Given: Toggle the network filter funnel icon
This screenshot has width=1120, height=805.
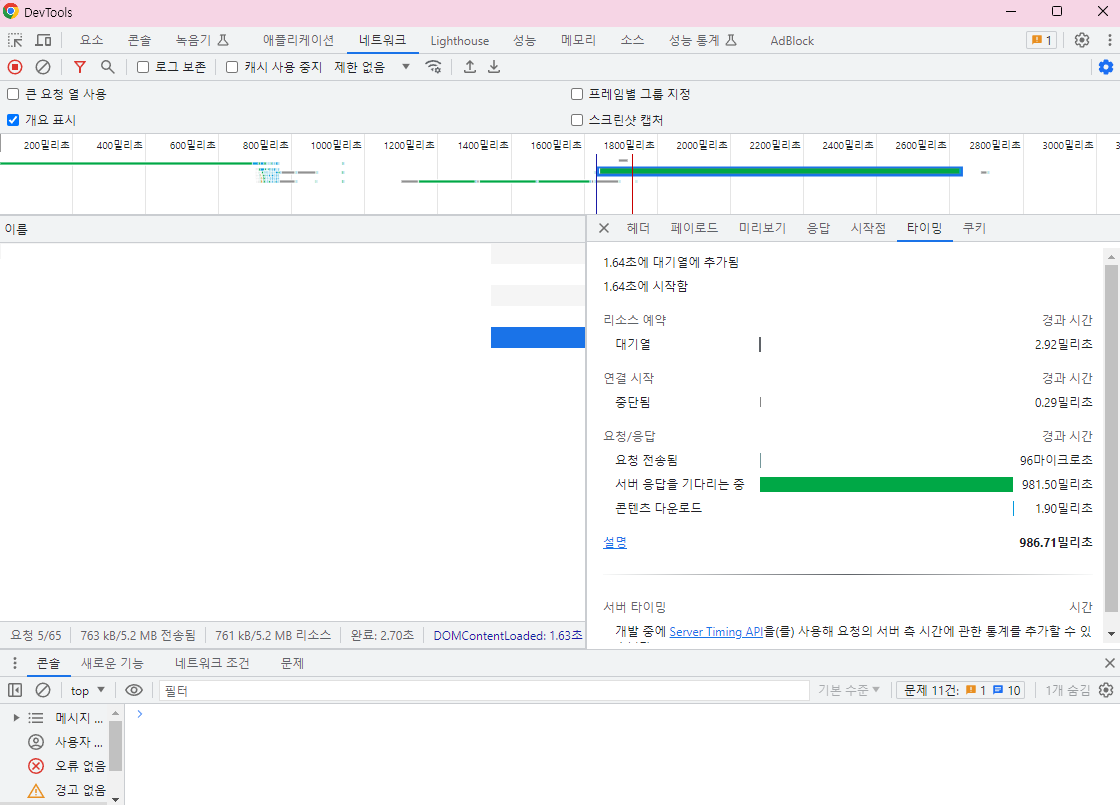Looking at the screenshot, I should [x=80, y=67].
